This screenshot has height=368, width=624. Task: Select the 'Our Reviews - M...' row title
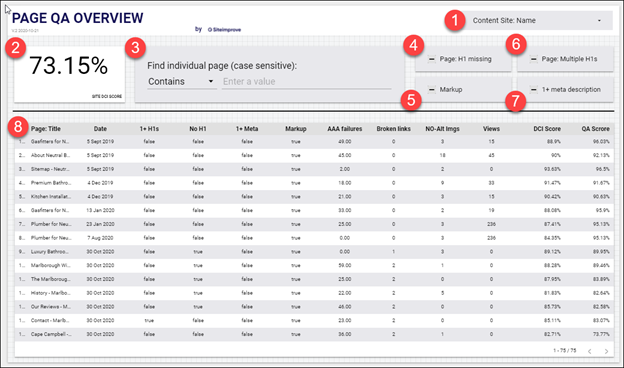51,307
